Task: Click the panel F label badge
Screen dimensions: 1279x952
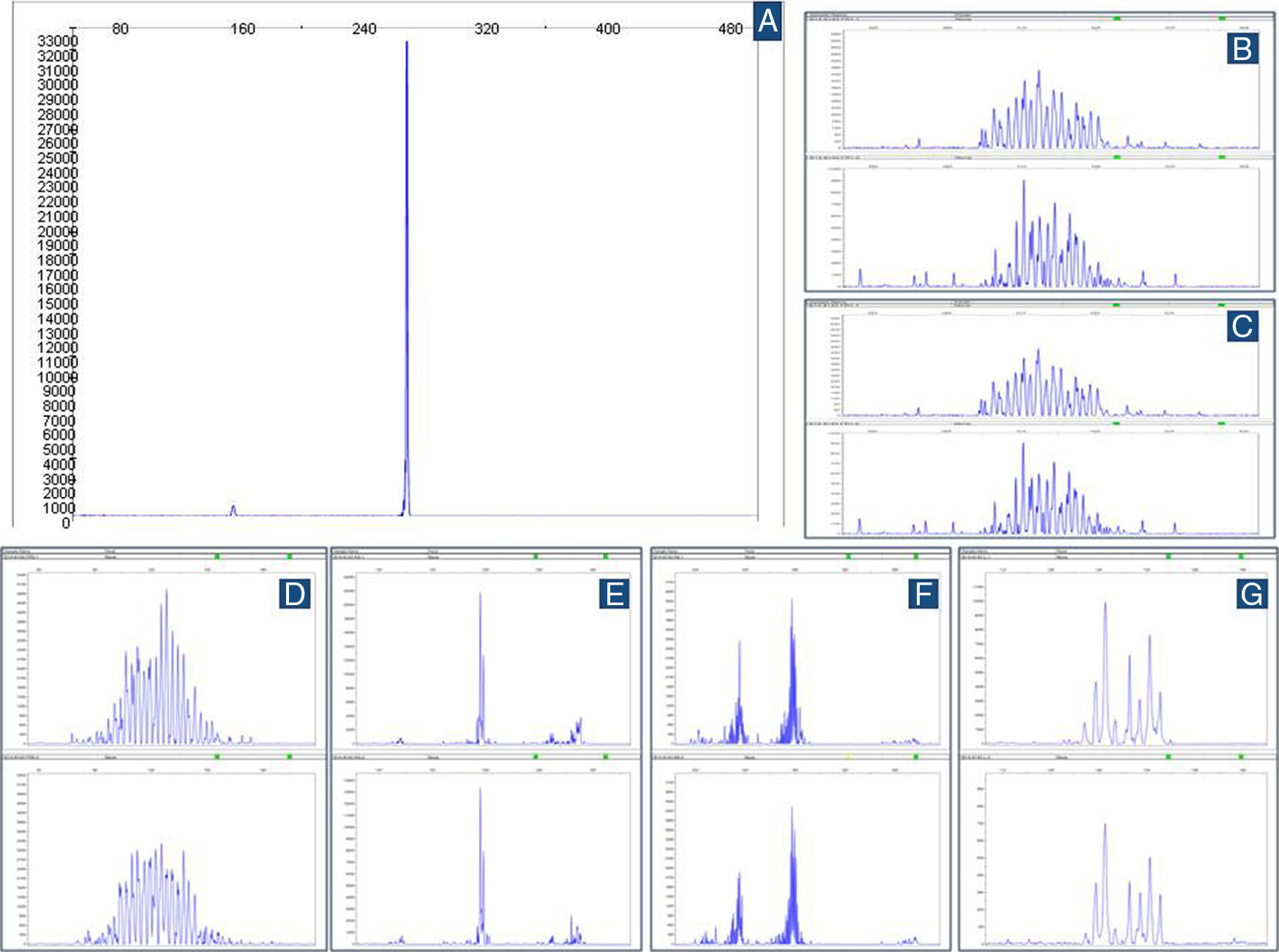Action: [x=923, y=594]
